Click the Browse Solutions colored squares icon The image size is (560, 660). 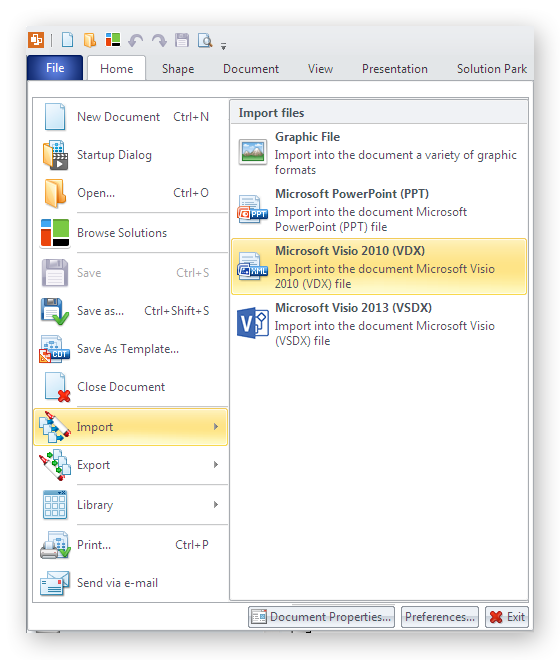click(x=55, y=233)
